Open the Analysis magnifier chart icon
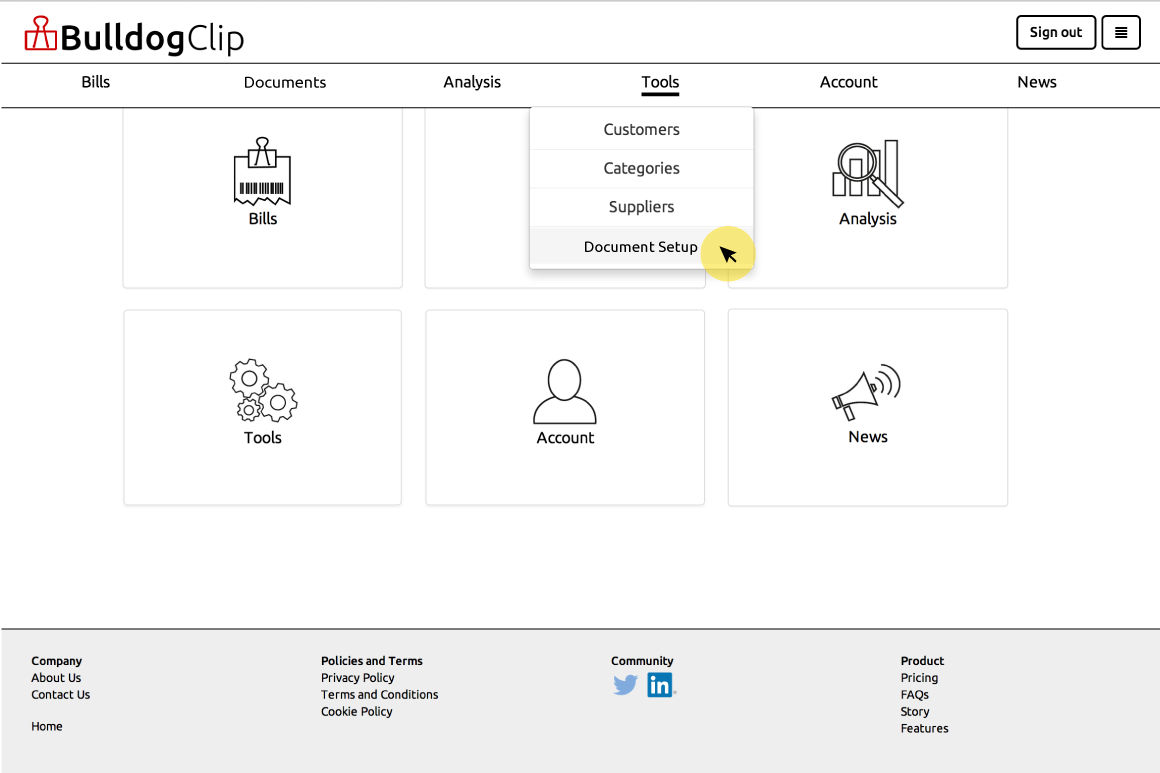This screenshot has width=1160, height=773. point(868,174)
